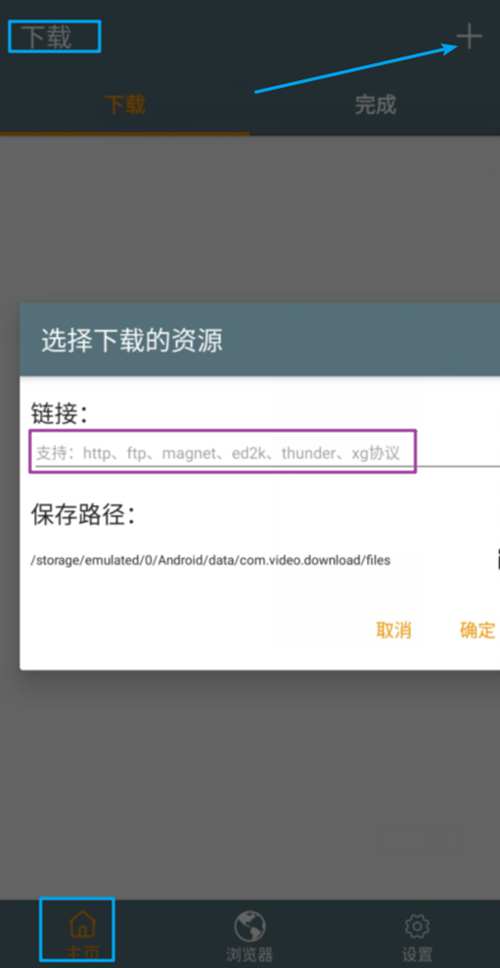Screen dimensions: 500x968
Task: Tap the /storage/emulated/0 save path text
Action: (x=210, y=561)
